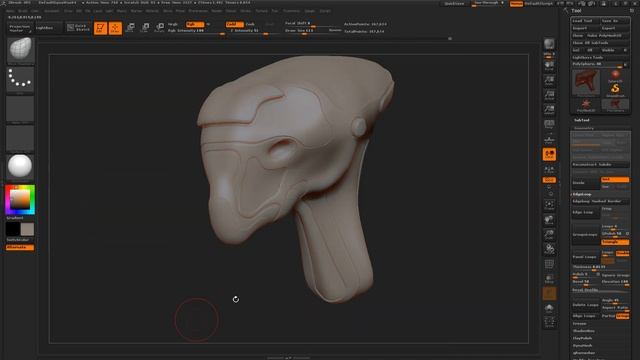Collapse the Geometry section

(584, 128)
